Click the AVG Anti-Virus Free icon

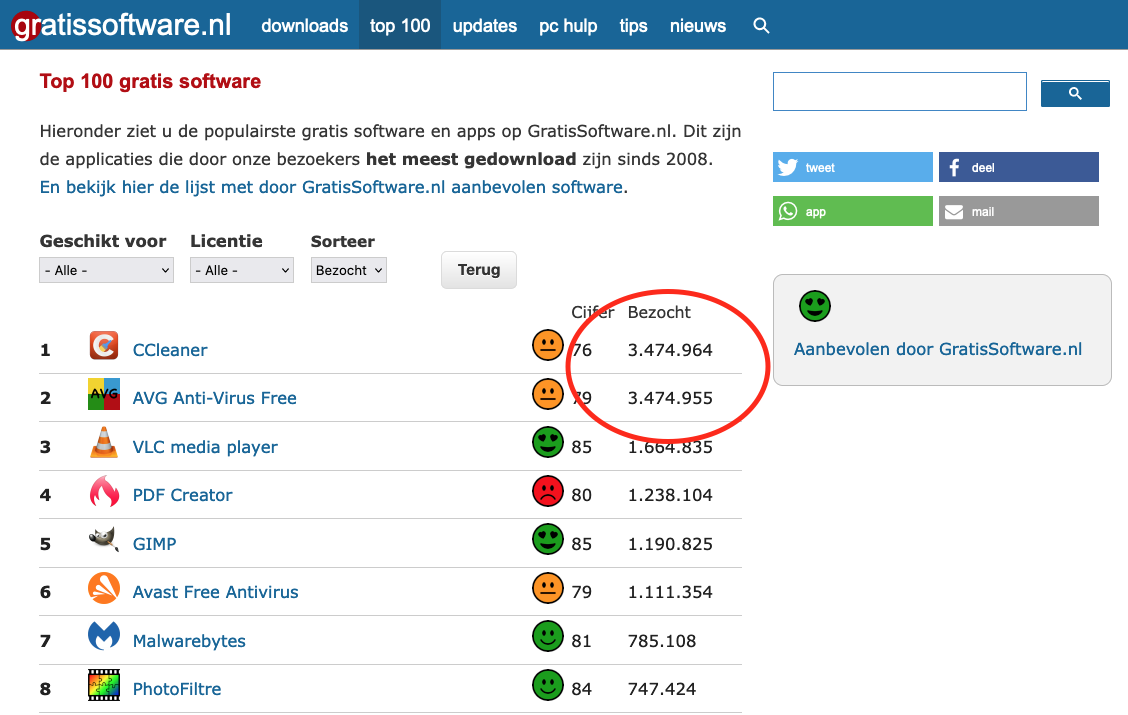[104, 395]
